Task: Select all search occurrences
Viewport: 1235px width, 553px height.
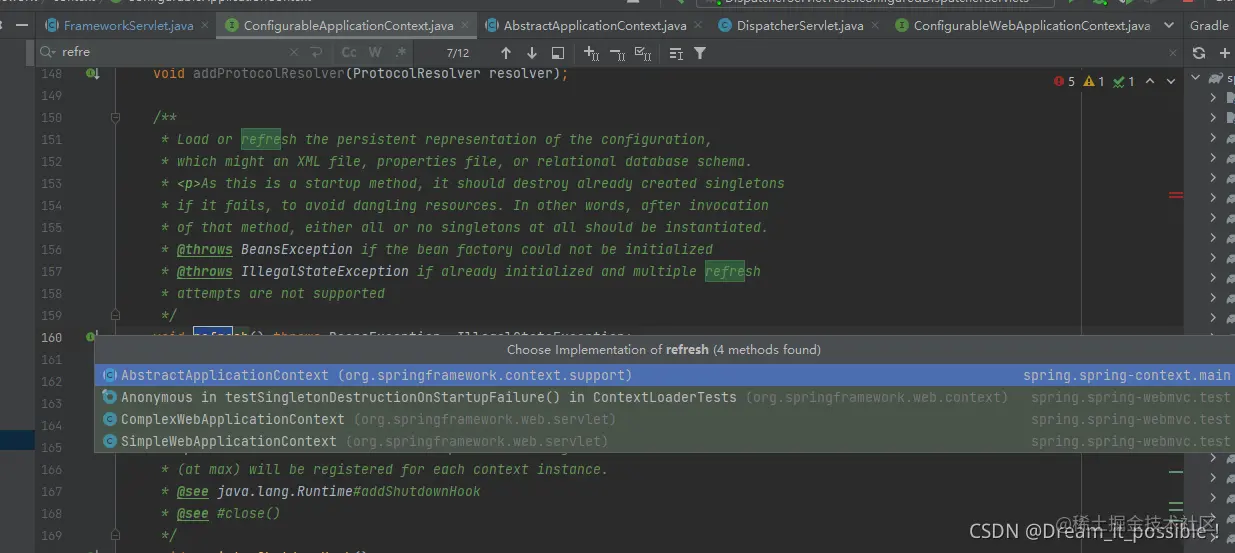Action: [x=643, y=53]
